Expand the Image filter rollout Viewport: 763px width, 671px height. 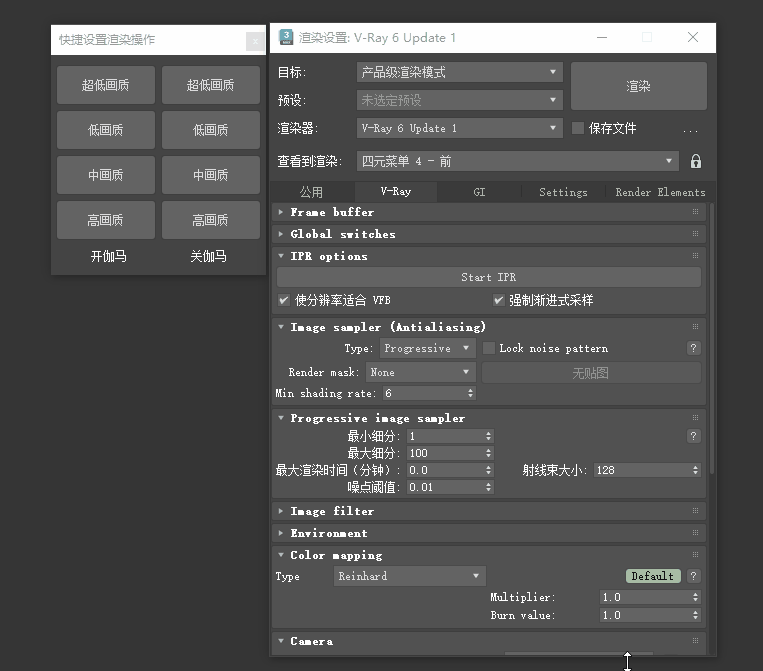coord(281,511)
